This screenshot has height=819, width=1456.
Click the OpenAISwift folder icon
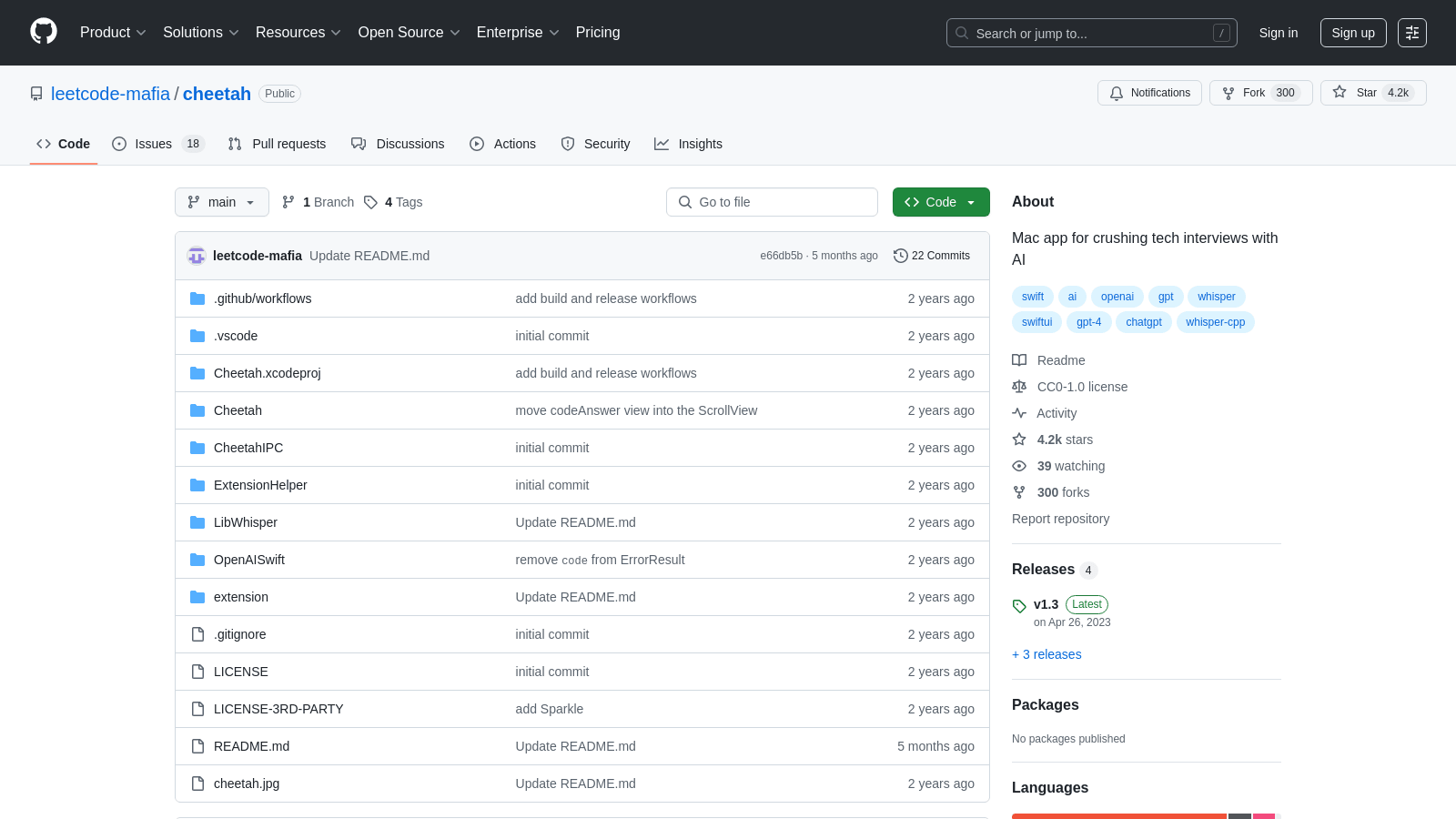click(x=197, y=560)
